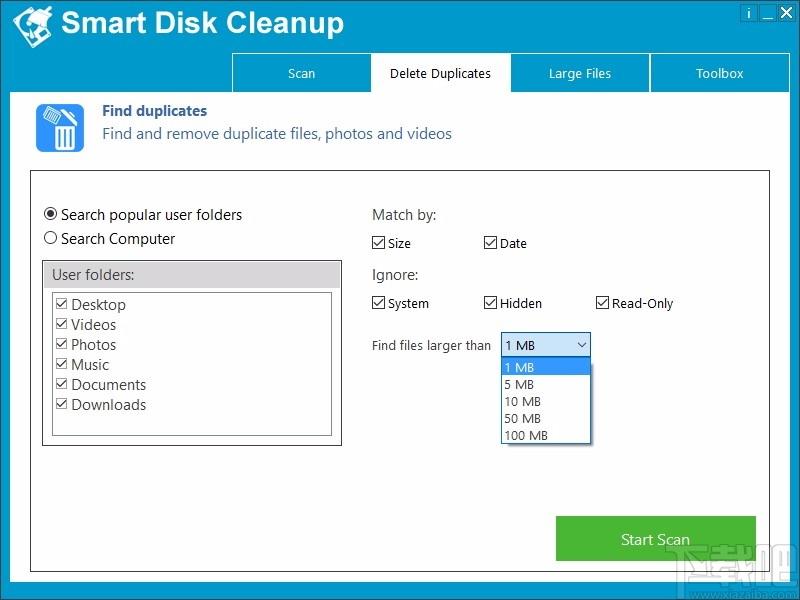Toggle Ignore Hidden files checkbox
This screenshot has width=800, height=600.
pyautogui.click(x=490, y=303)
